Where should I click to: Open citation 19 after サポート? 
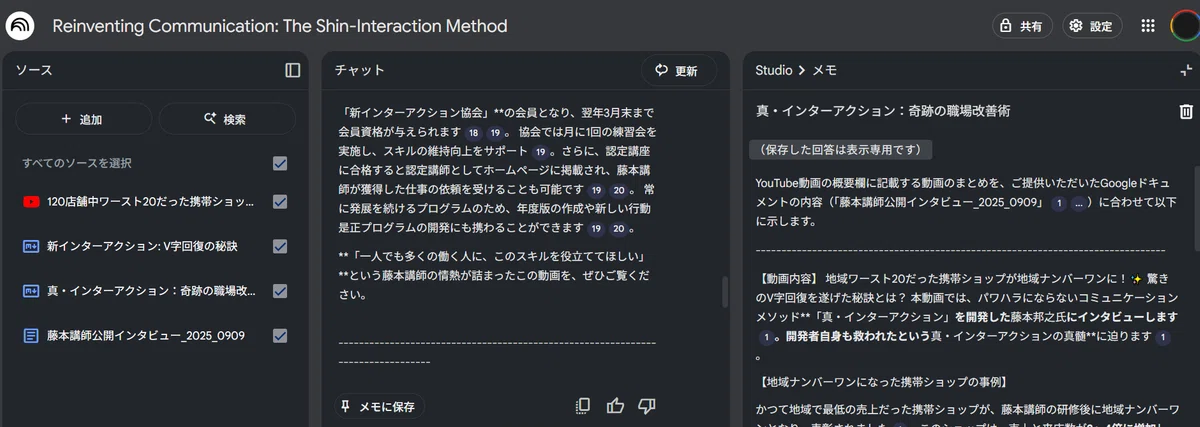[x=541, y=152]
